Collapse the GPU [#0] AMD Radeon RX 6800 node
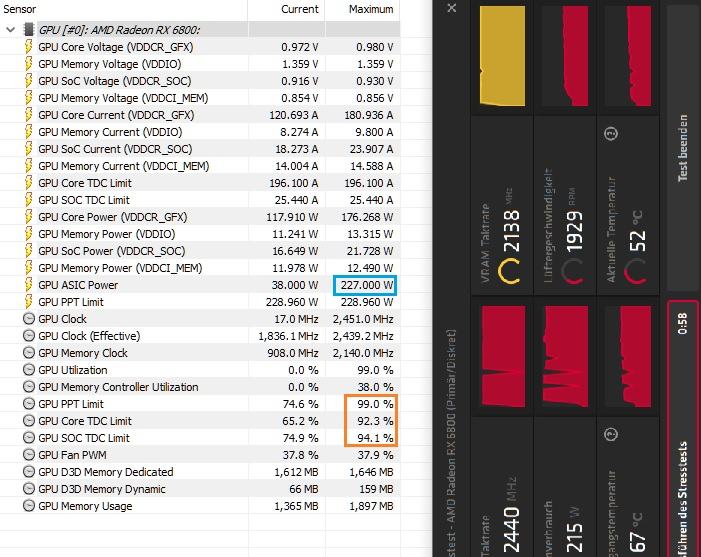Image resolution: width=701 pixels, height=557 pixels. pyautogui.click(x=11, y=30)
